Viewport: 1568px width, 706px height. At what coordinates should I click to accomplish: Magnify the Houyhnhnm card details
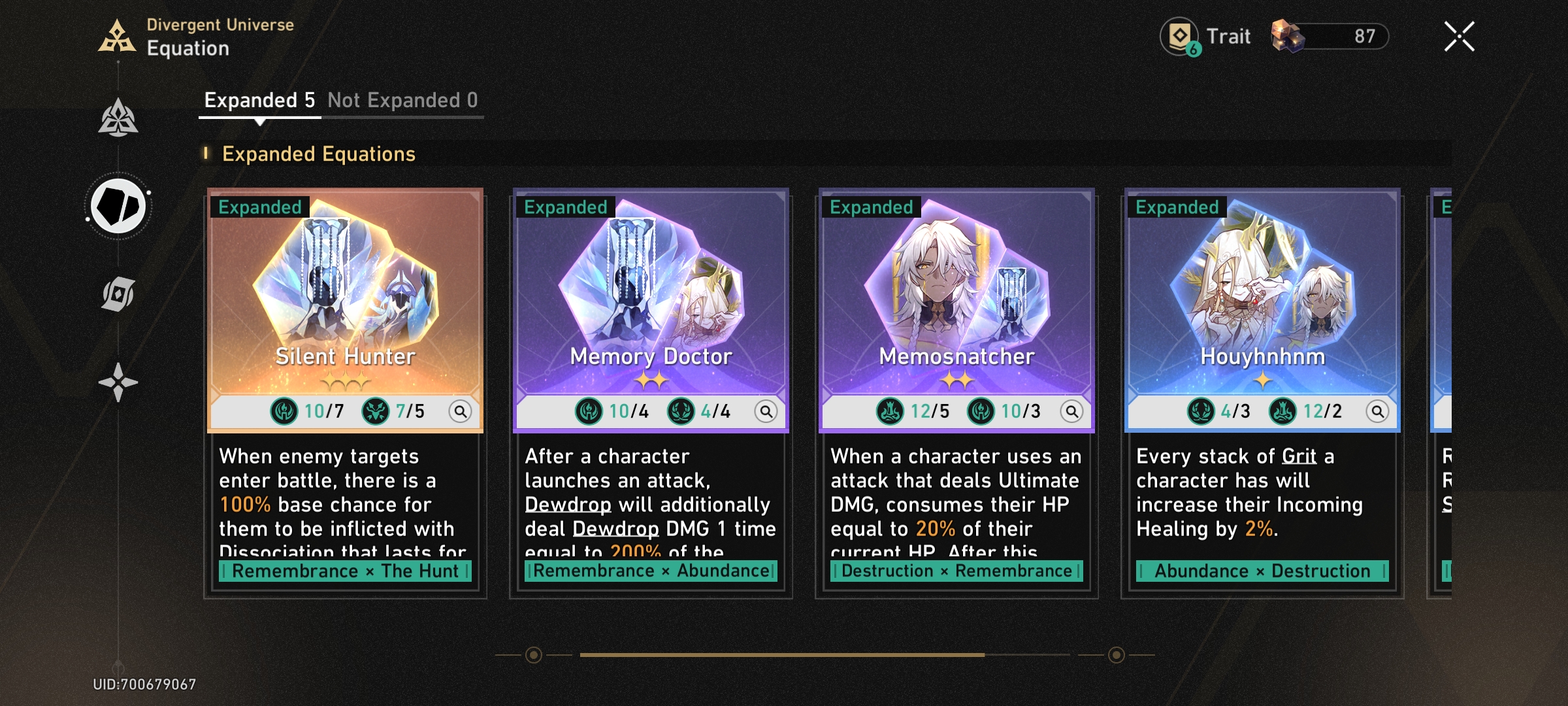tap(1378, 411)
